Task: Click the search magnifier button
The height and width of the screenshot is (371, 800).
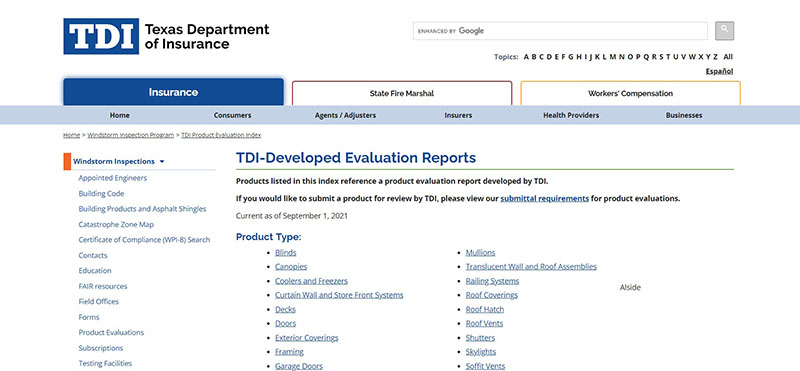Action: 724,31
